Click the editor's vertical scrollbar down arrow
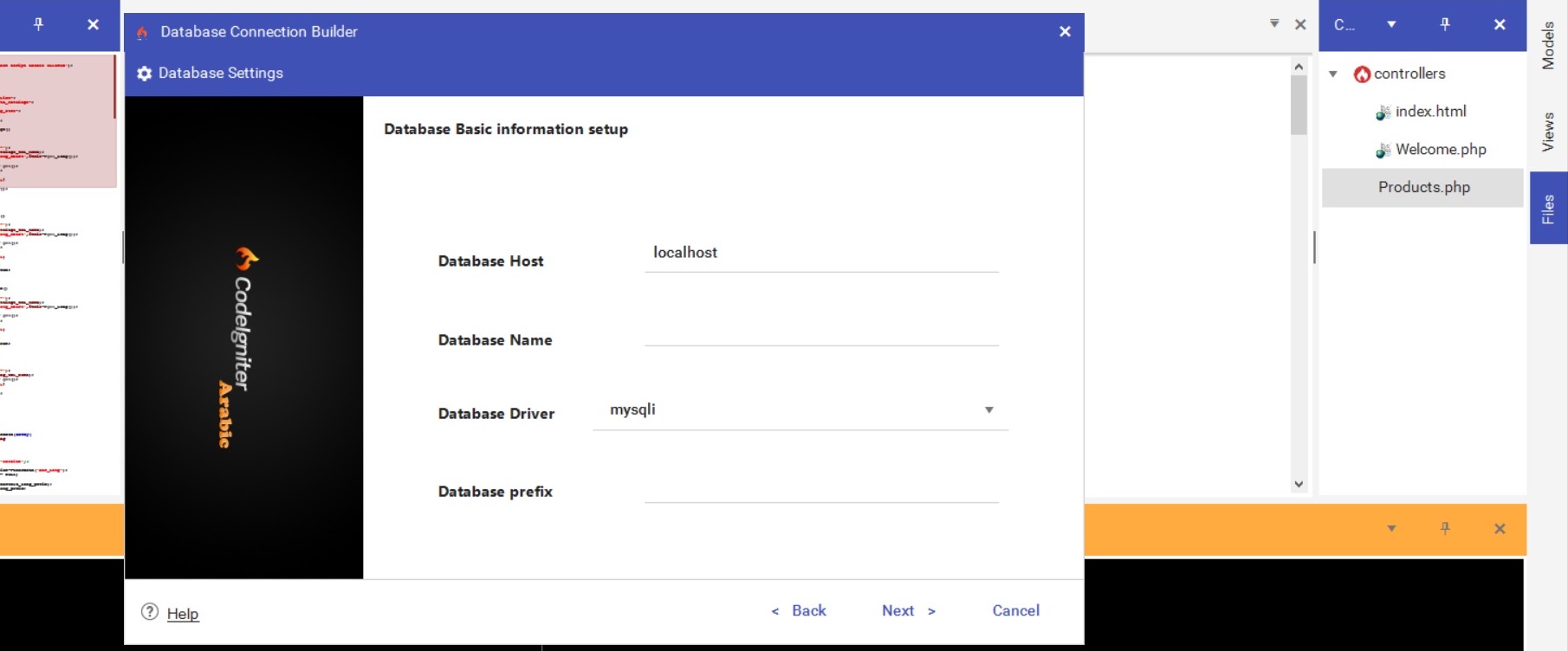This screenshot has width=1568, height=651. pos(1298,484)
